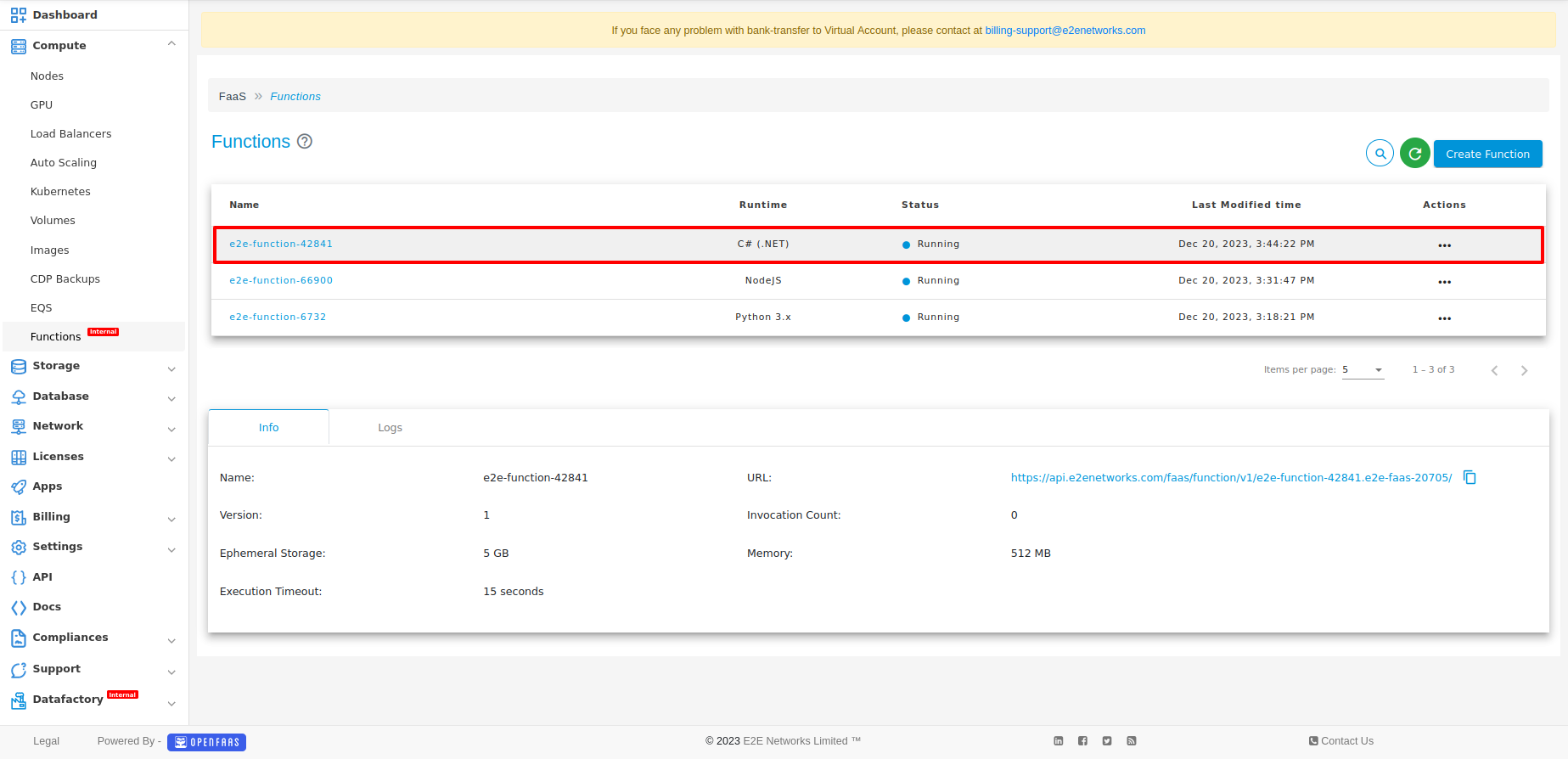Viewport: 1568px width, 759px height.
Task: Expand the Datafactory menu section
Action: tap(171, 704)
